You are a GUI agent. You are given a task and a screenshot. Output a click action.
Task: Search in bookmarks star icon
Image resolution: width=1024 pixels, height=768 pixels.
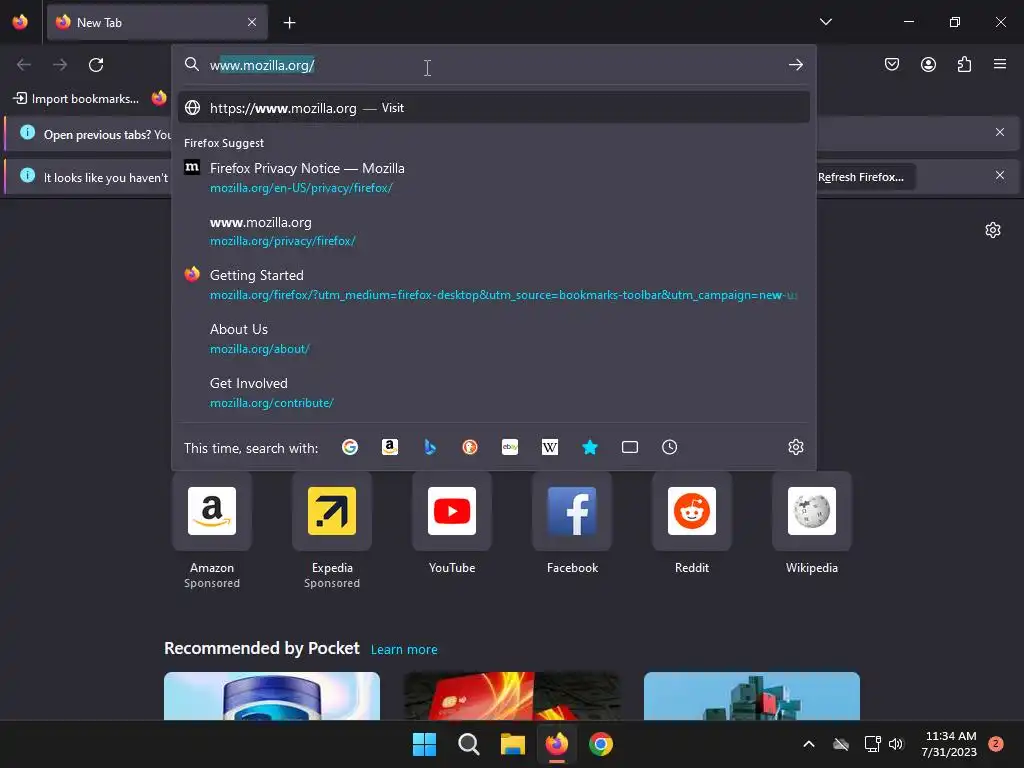[x=590, y=447]
